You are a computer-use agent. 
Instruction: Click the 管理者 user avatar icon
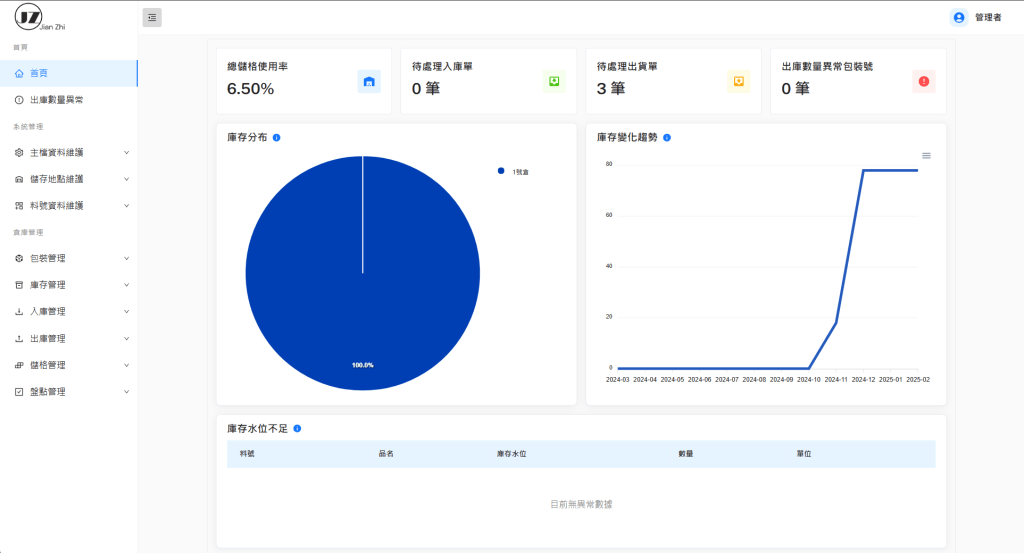click(959, 17)
